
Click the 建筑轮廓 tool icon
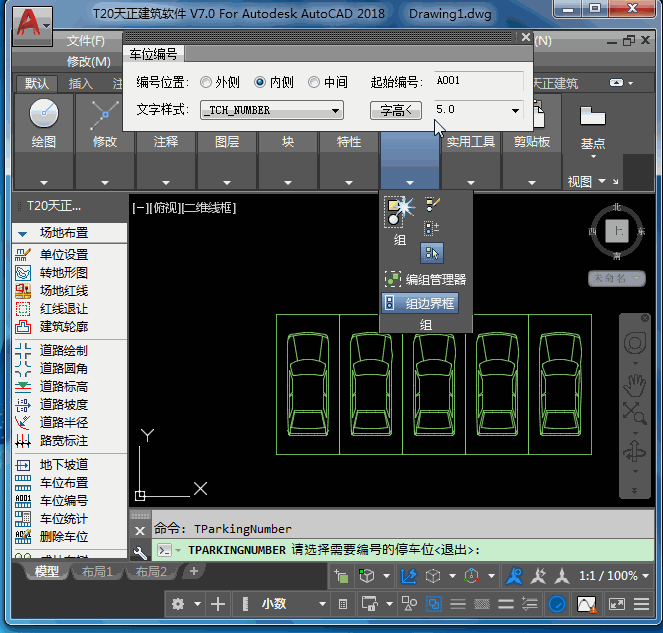23,327
